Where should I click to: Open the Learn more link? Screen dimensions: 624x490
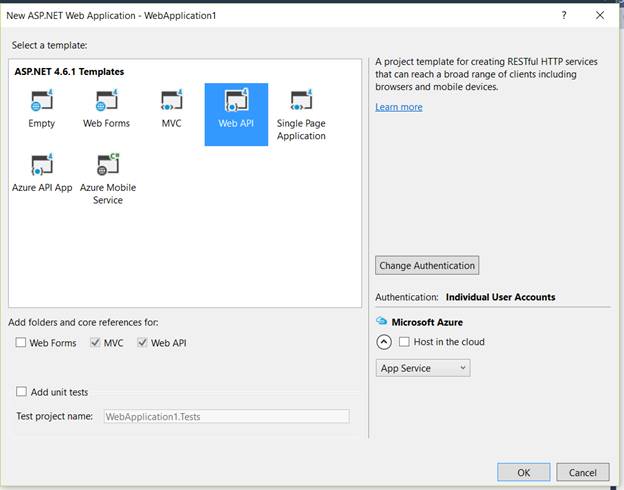coord(399,107)
